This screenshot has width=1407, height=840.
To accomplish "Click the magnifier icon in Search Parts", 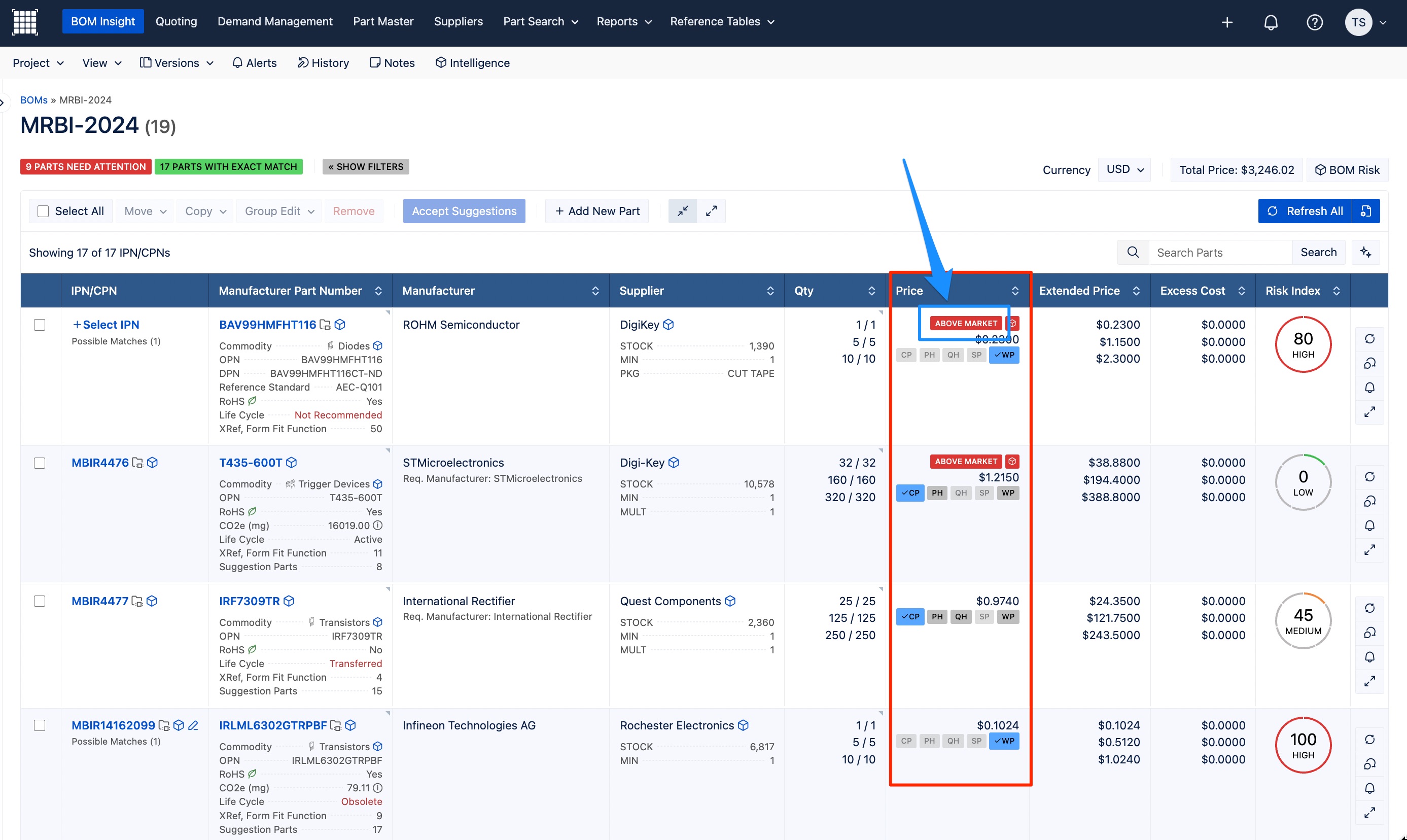I will click(x=1133, y=253).
